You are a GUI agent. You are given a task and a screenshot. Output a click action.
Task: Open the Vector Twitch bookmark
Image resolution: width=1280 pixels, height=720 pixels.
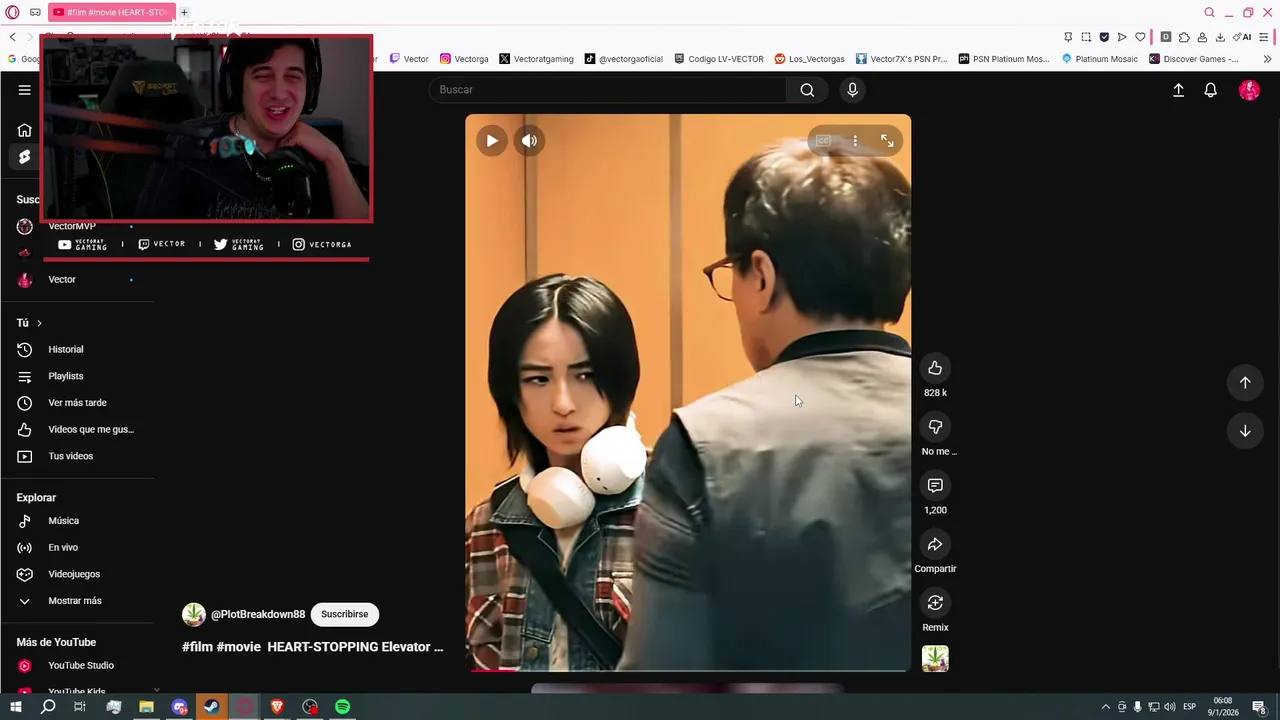[x=409, y=59]
